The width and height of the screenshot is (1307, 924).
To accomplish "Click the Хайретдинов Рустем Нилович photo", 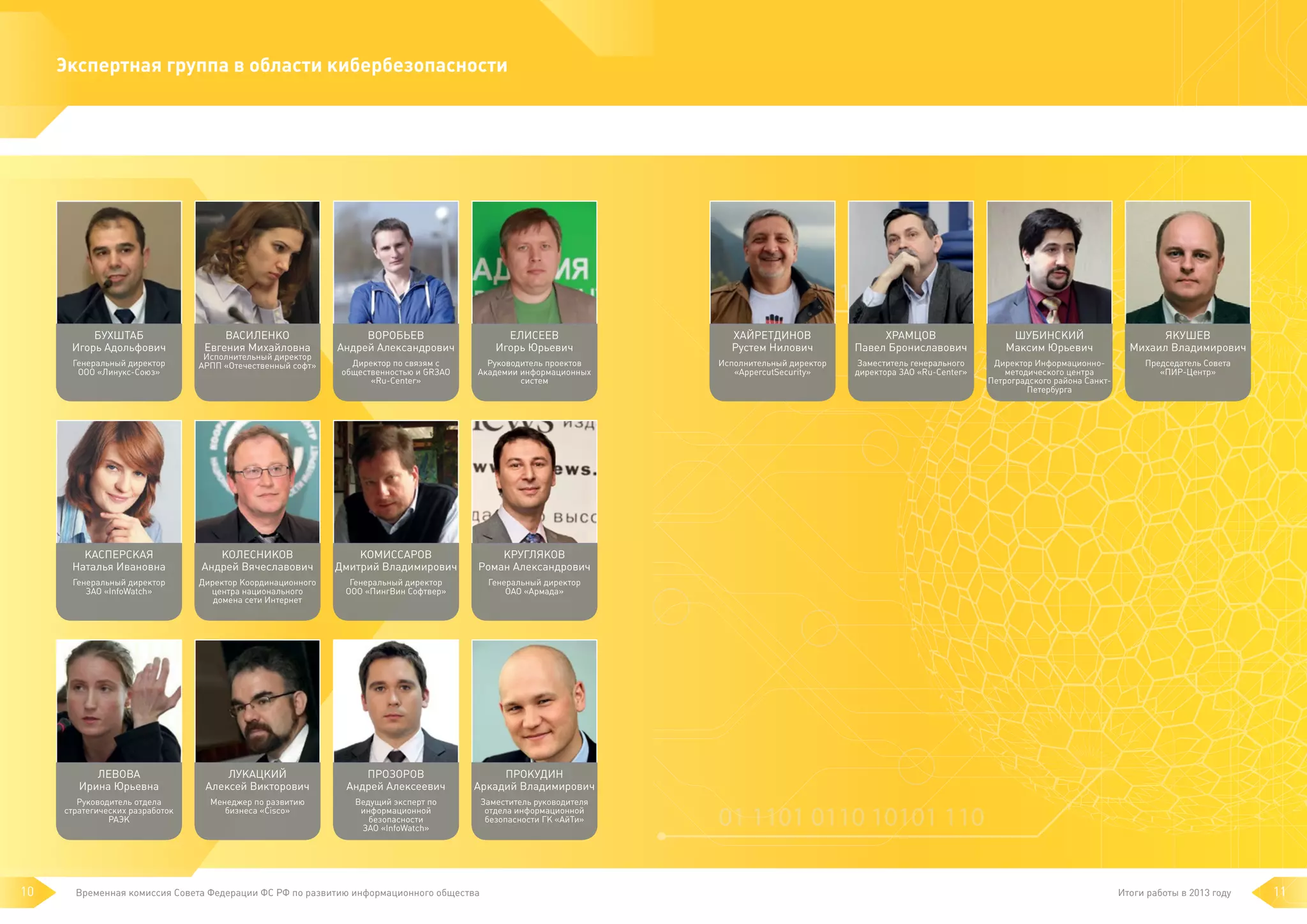I will click(772, 262).
